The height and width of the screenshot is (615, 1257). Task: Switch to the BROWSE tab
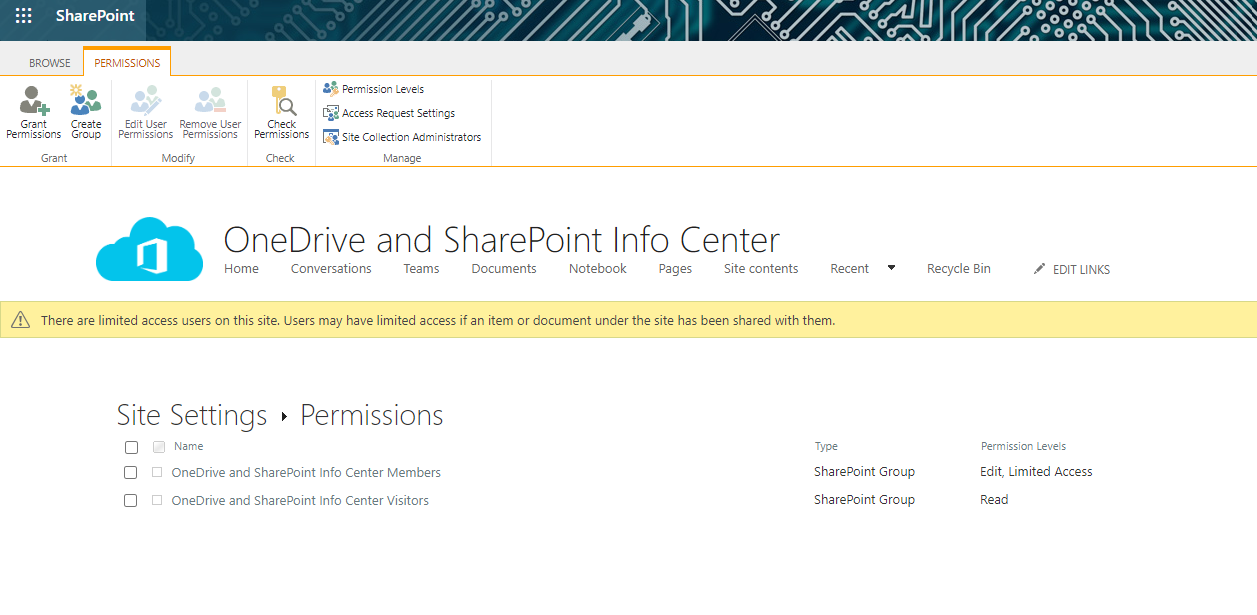[x=49, y=62]
